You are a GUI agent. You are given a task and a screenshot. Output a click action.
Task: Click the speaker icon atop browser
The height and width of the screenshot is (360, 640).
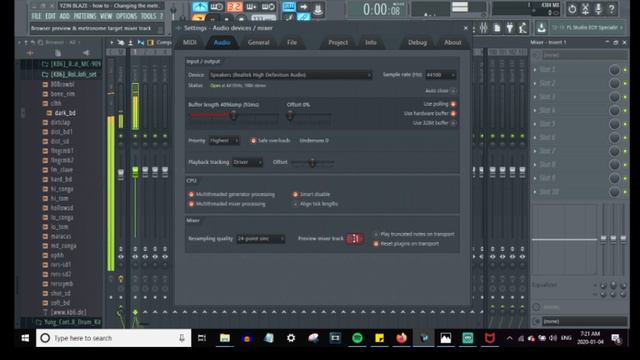click(x=86, y=53)
